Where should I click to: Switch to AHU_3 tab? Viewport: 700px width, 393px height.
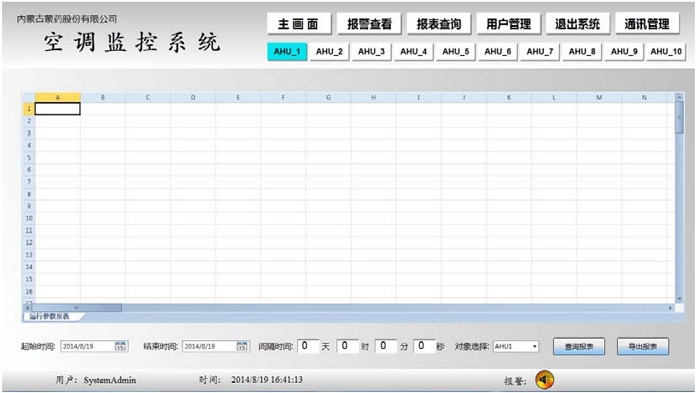tap(371, 52)
